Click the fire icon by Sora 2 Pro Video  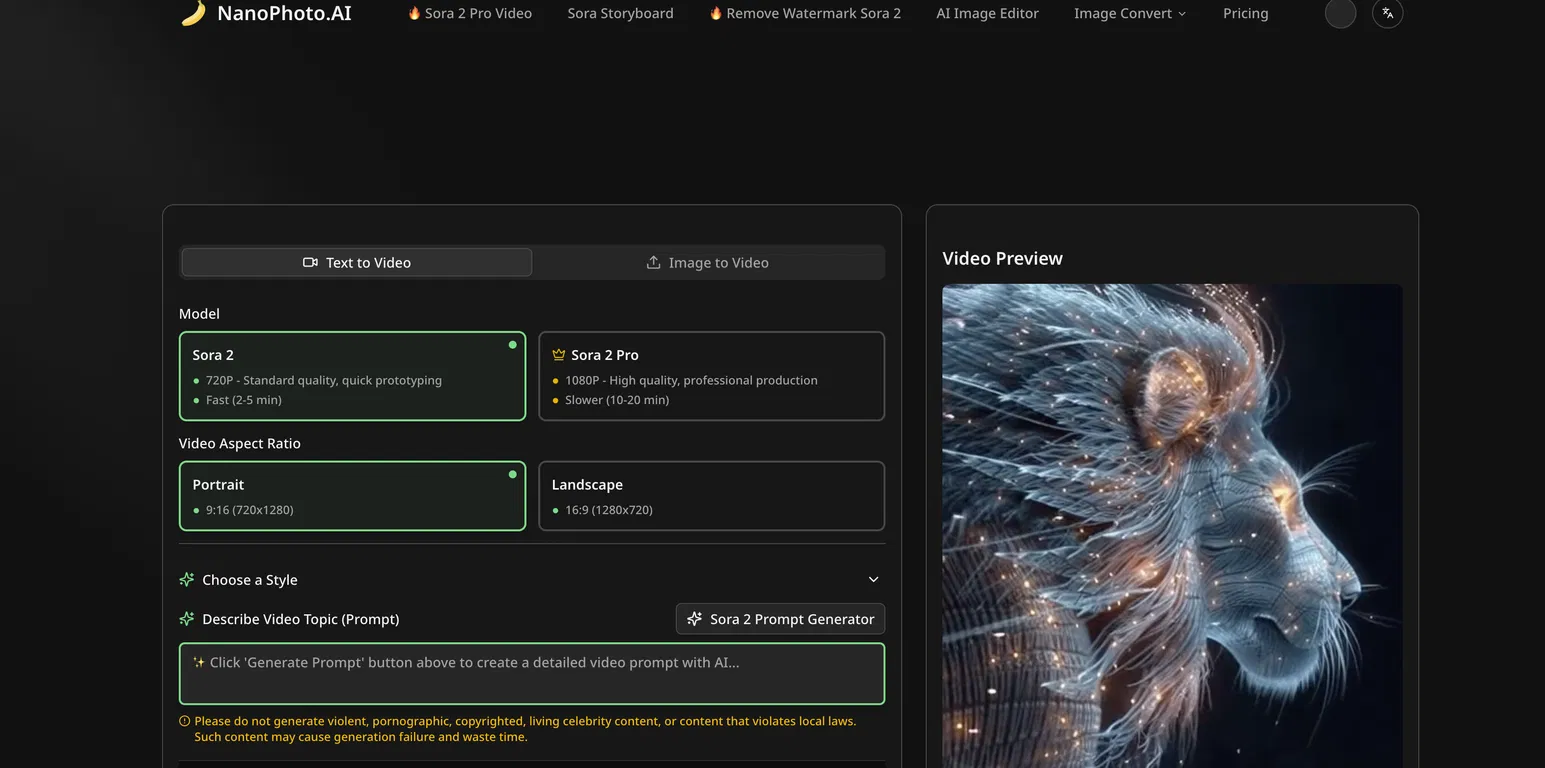(414, 14)
